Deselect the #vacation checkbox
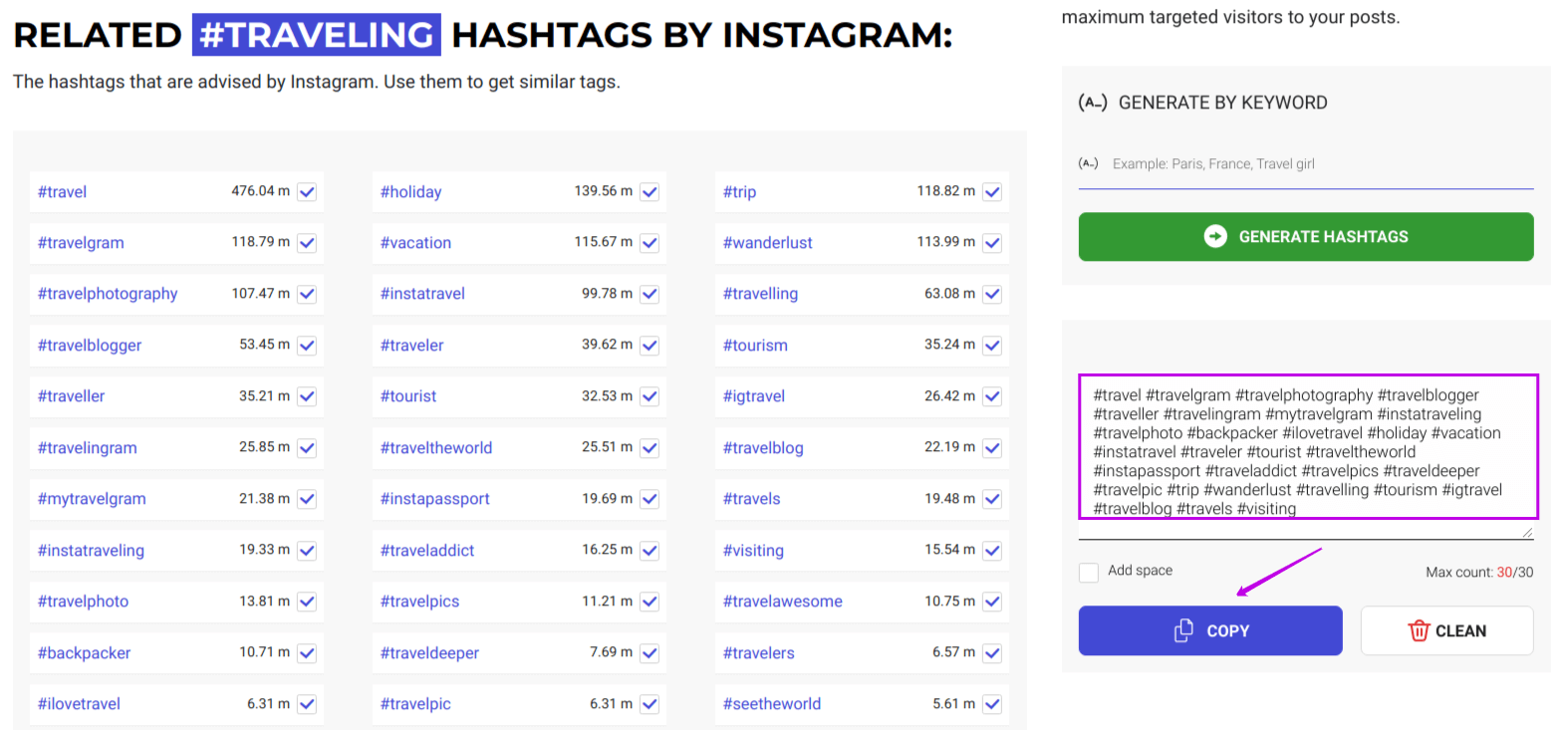Viewport: 1568px width, 730px height. coord(650,242)
